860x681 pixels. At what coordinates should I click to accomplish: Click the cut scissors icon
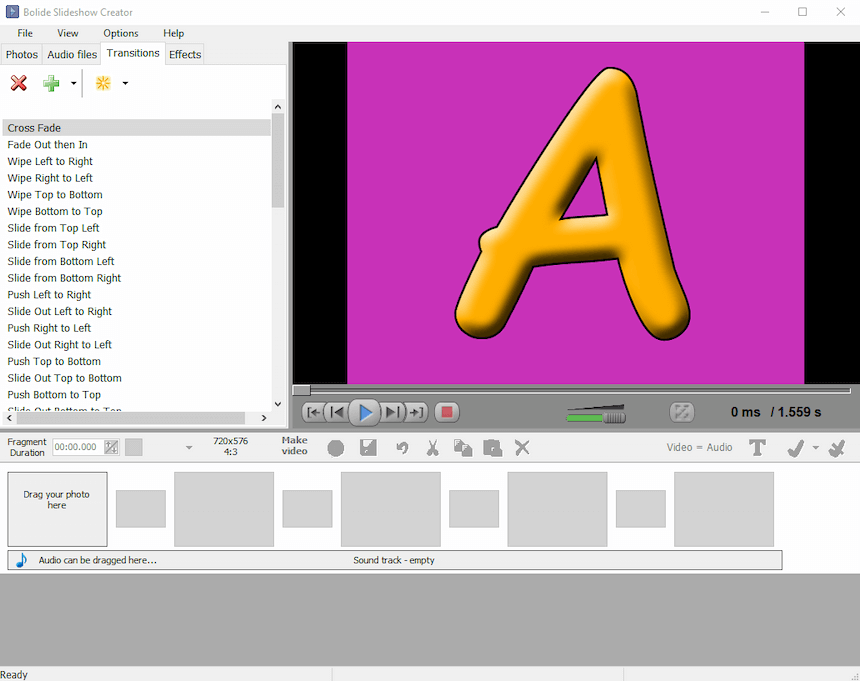click(x=432, y=447)
